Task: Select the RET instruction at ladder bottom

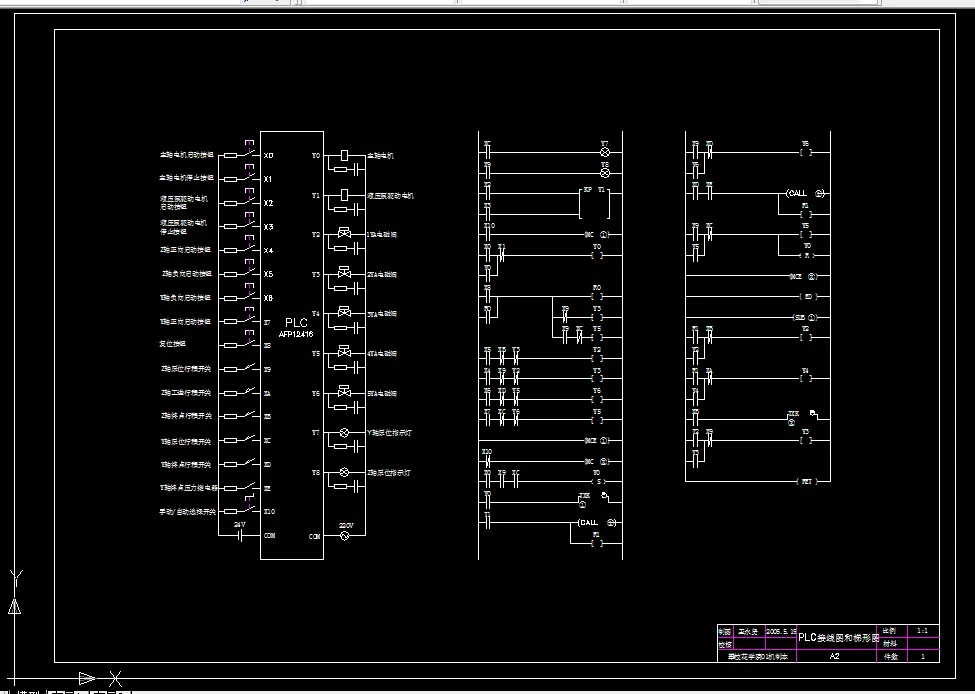Action: click(x=806, y=481)
